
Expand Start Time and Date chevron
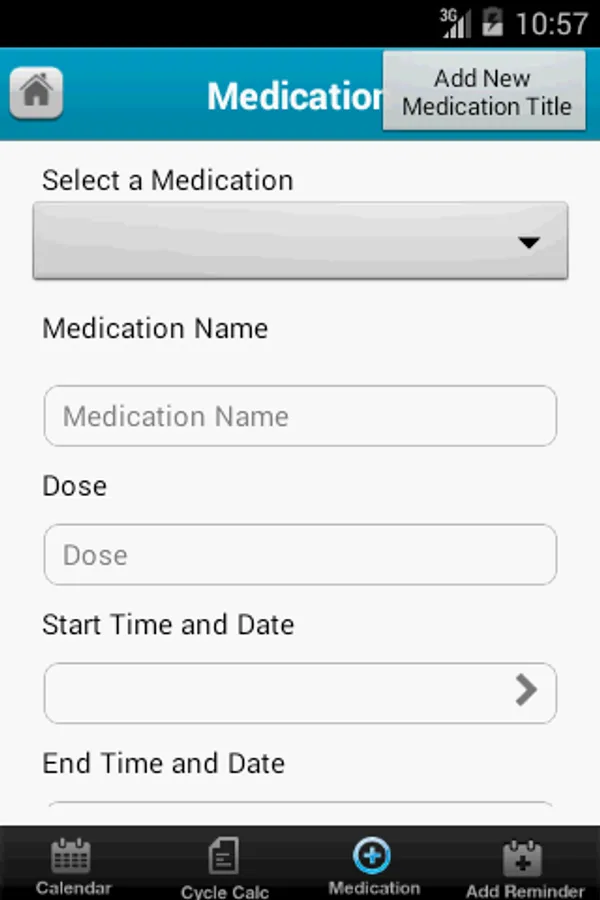click(x=526, y=690)
